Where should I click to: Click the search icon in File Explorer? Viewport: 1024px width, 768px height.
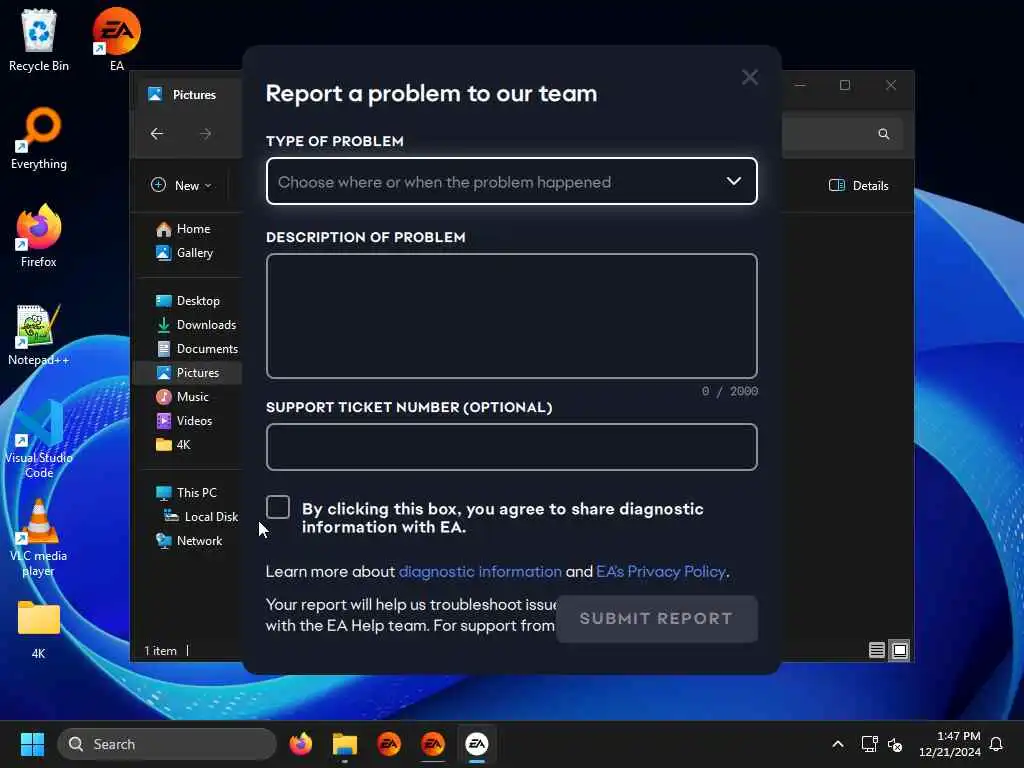[x=884, y=134]
